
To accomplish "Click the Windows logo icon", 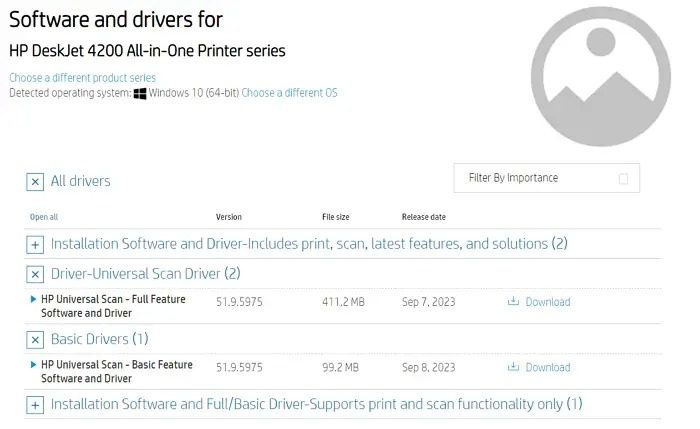I will (140, 93).
